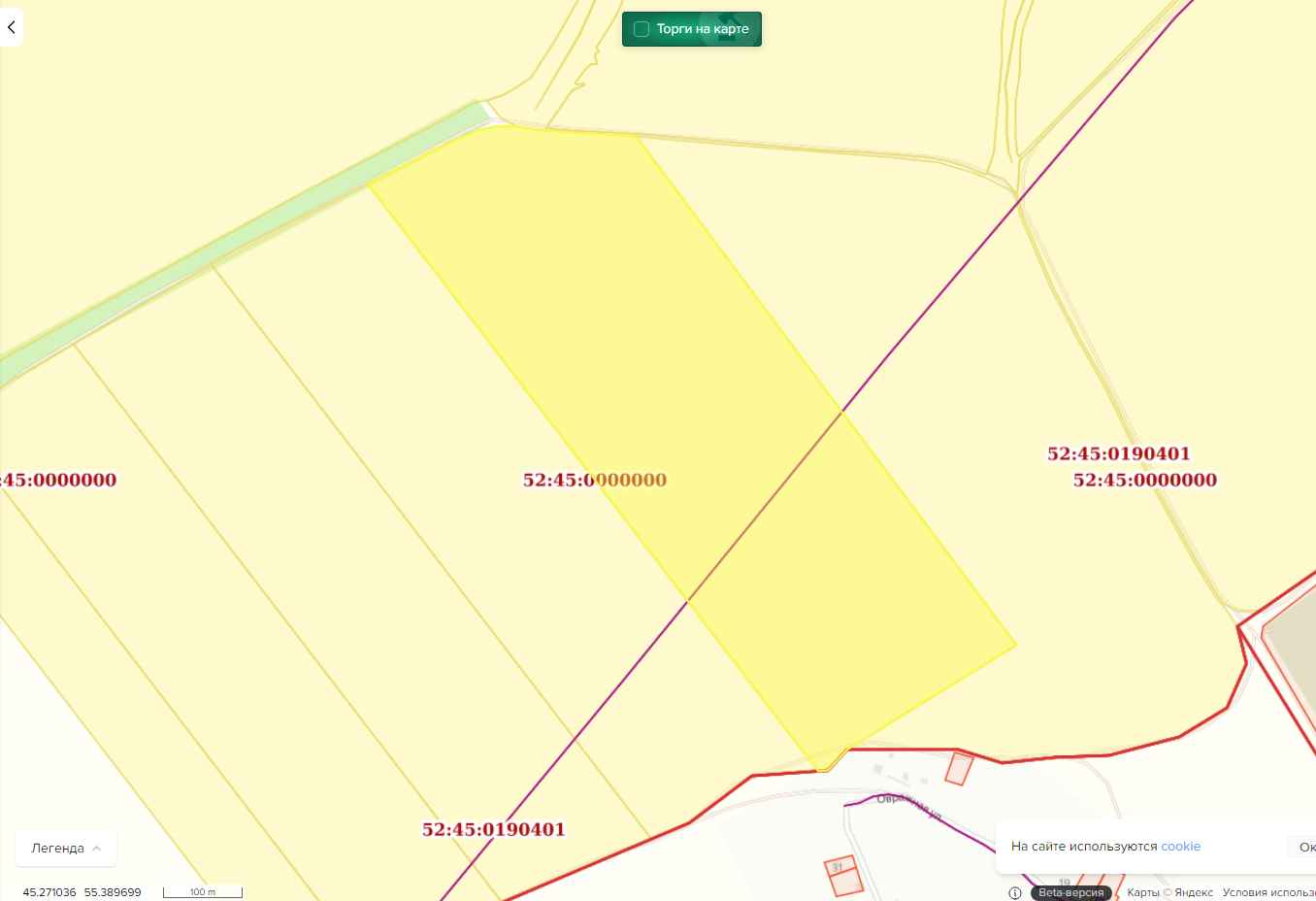The image size is (1316, 901).
Task: Open the cookie policy link
Action: point(1180,847)
